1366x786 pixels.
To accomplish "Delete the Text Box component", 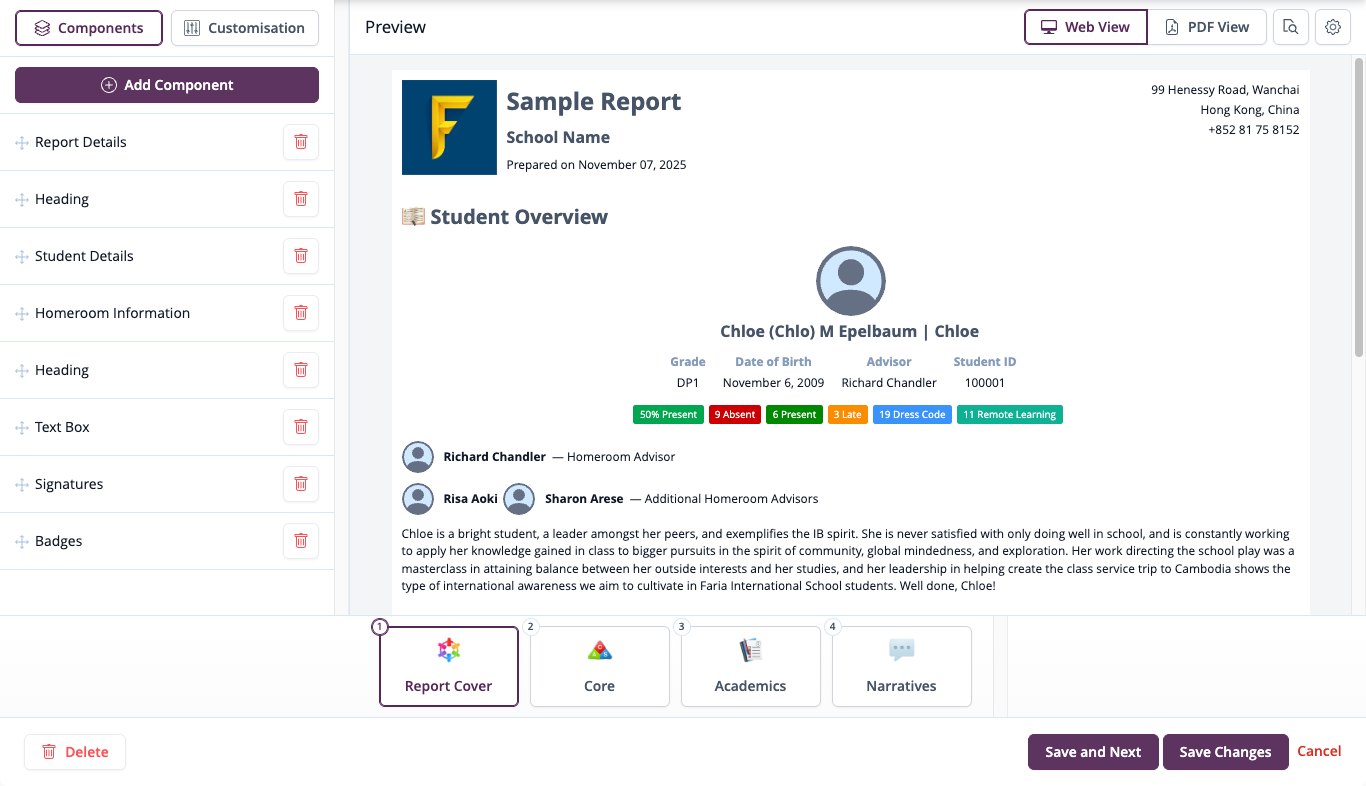I will tap(300, 427).
